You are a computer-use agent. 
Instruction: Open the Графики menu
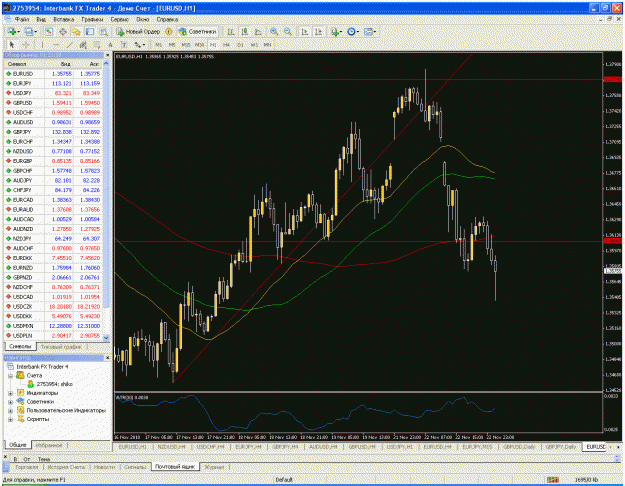click(x=92, y=19)
